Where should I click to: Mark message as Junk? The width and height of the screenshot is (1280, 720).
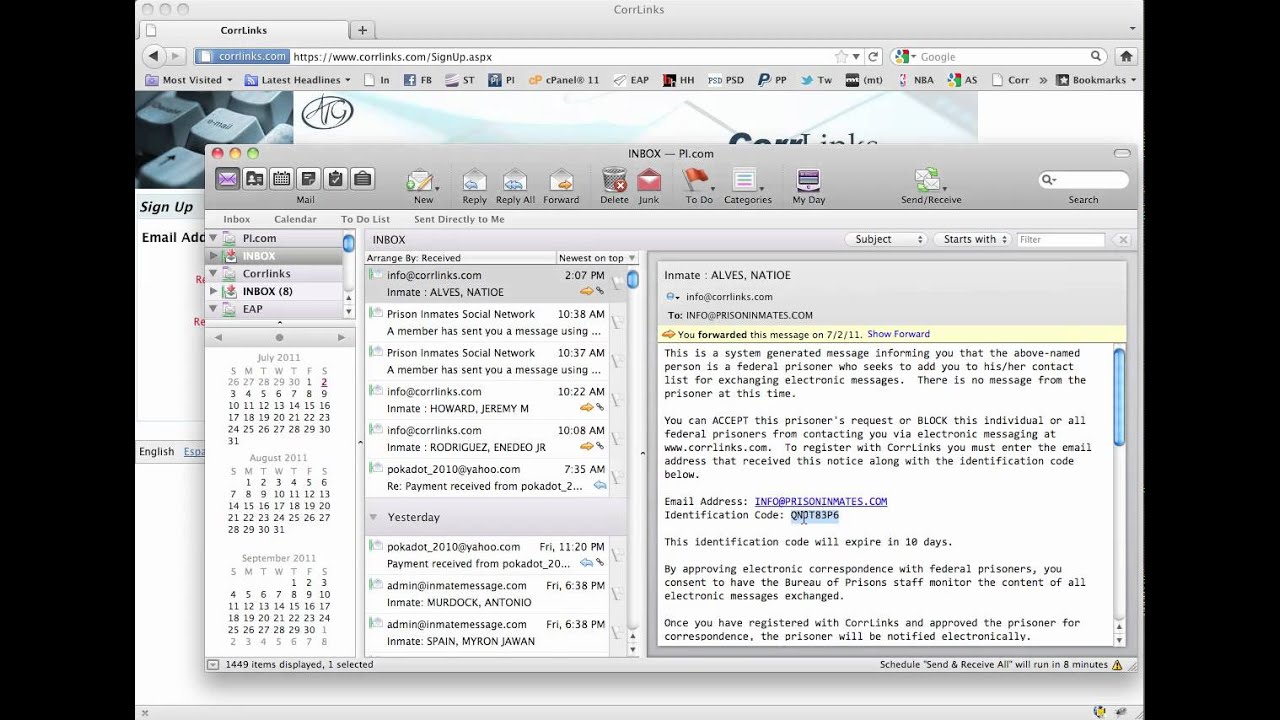pyautogui.click(x=649, y=185)
